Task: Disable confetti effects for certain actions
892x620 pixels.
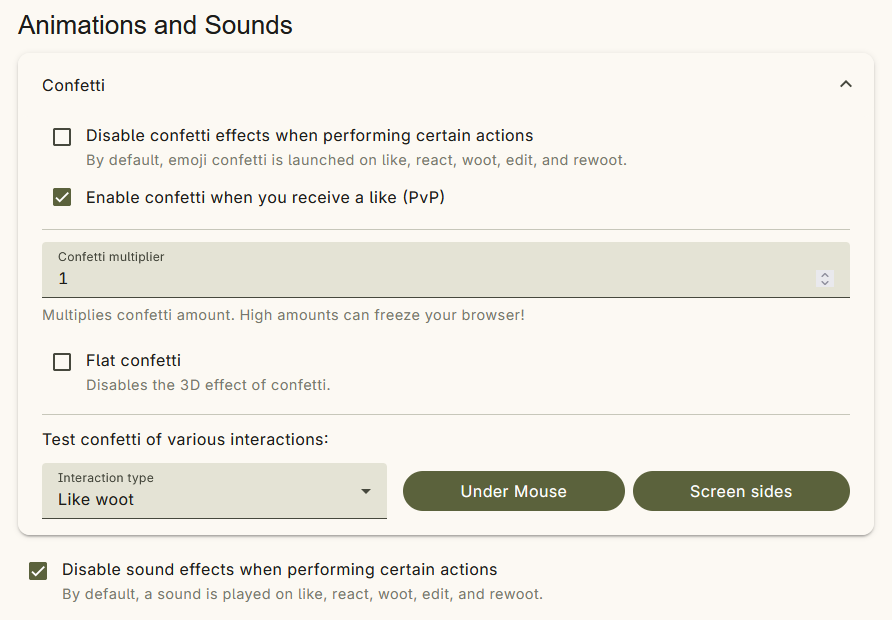Action: [62, 136]
